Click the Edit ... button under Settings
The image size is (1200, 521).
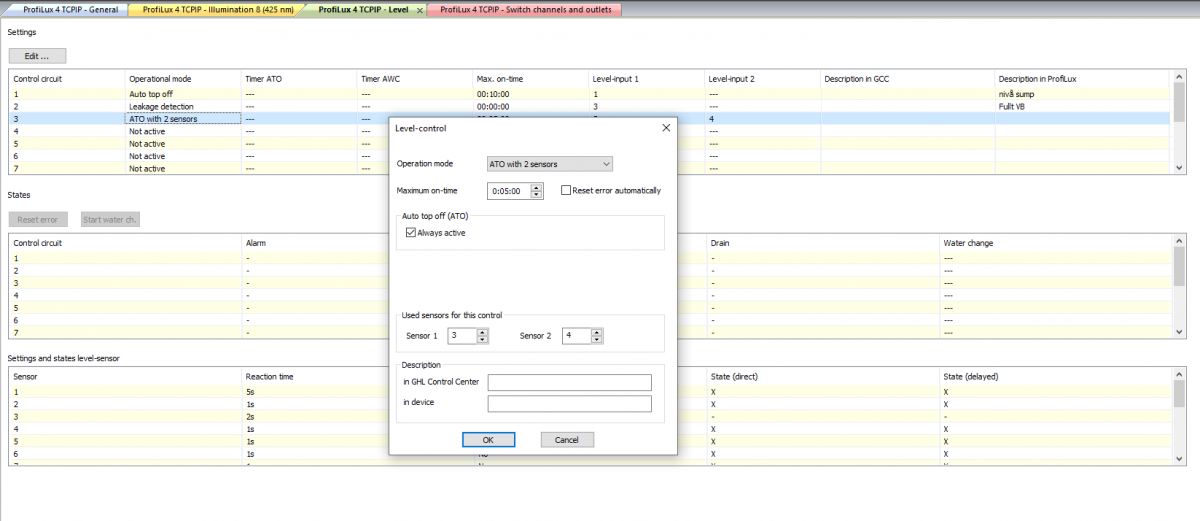click(37, 56)
